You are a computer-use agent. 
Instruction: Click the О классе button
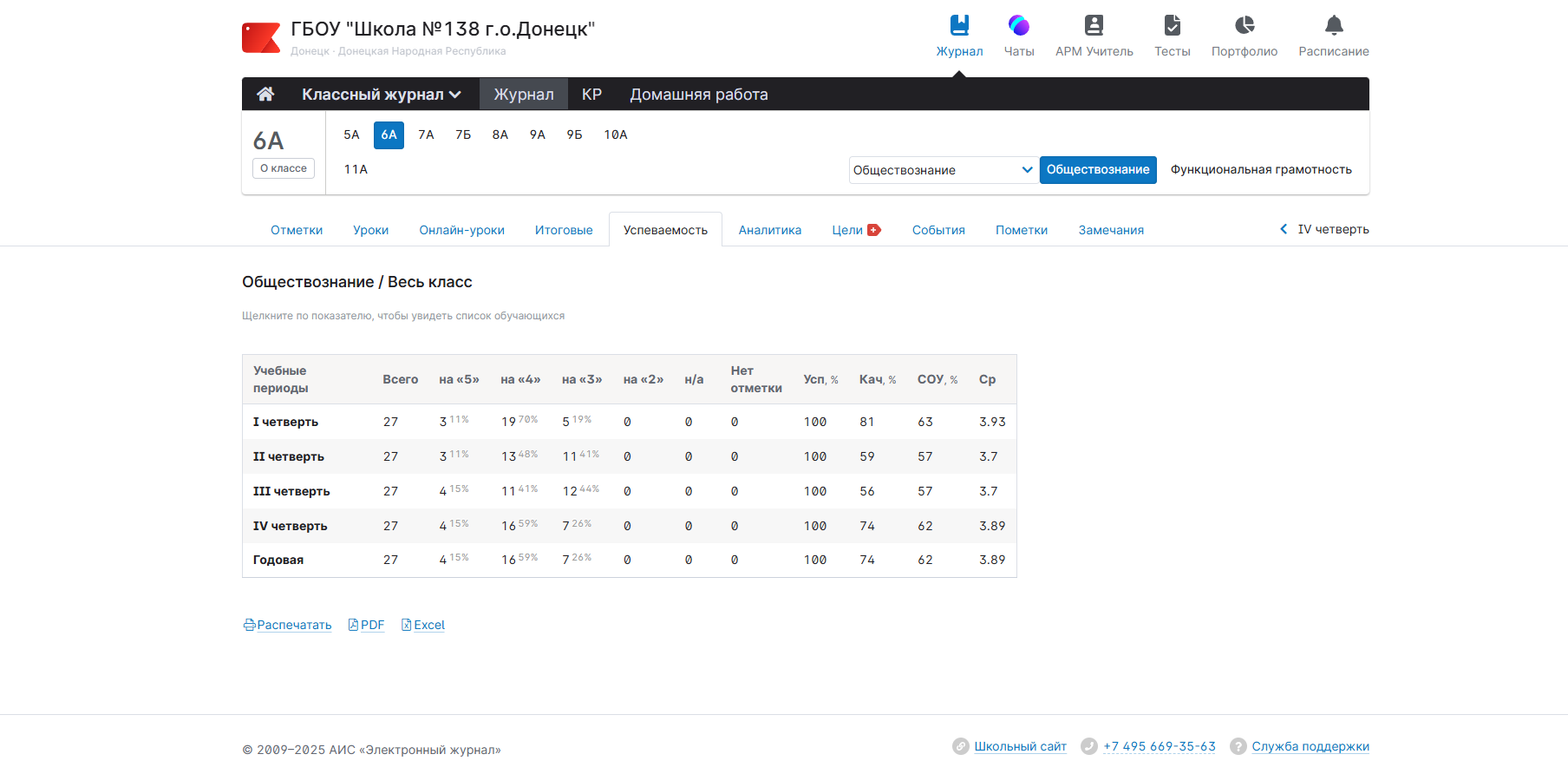point(284,168)
